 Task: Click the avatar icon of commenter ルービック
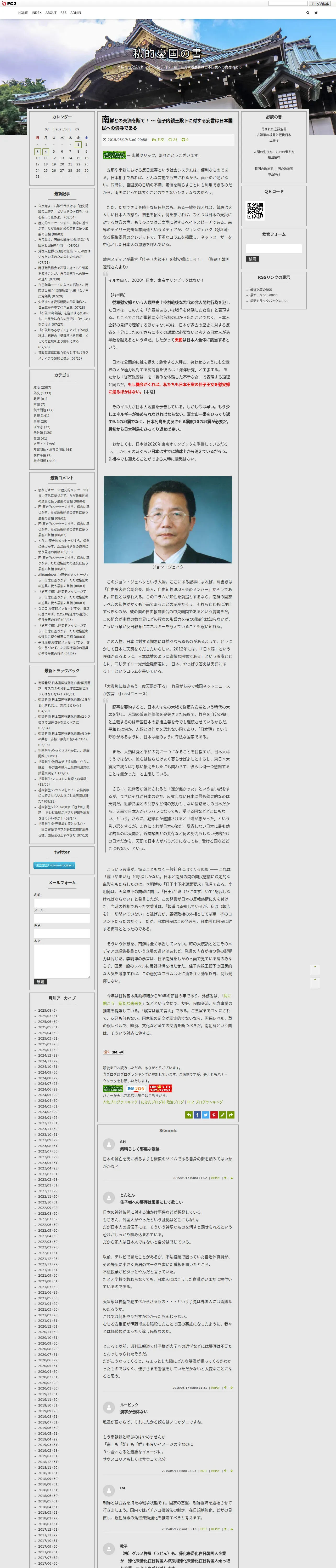coord(109,1407)
